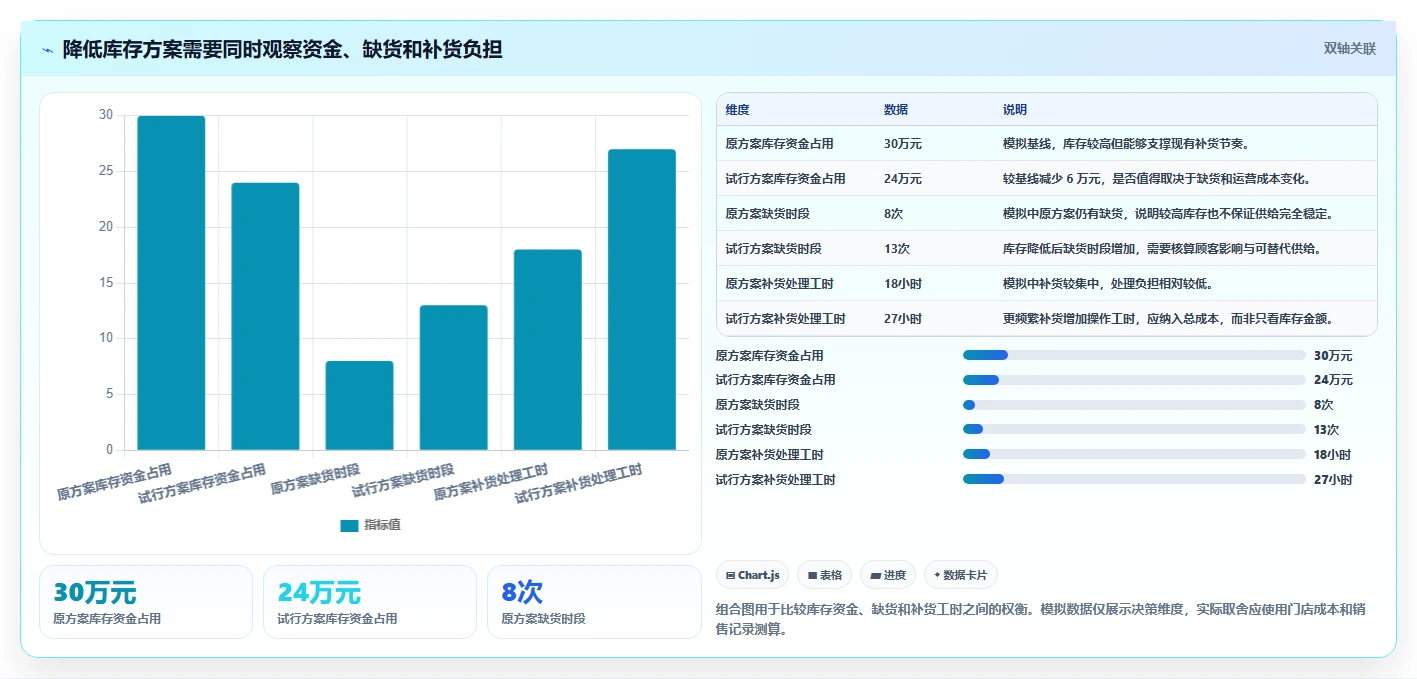
Task: Click the 13次 progress bar for 试行方案缺货时段
Action: tap(1134, 429)
